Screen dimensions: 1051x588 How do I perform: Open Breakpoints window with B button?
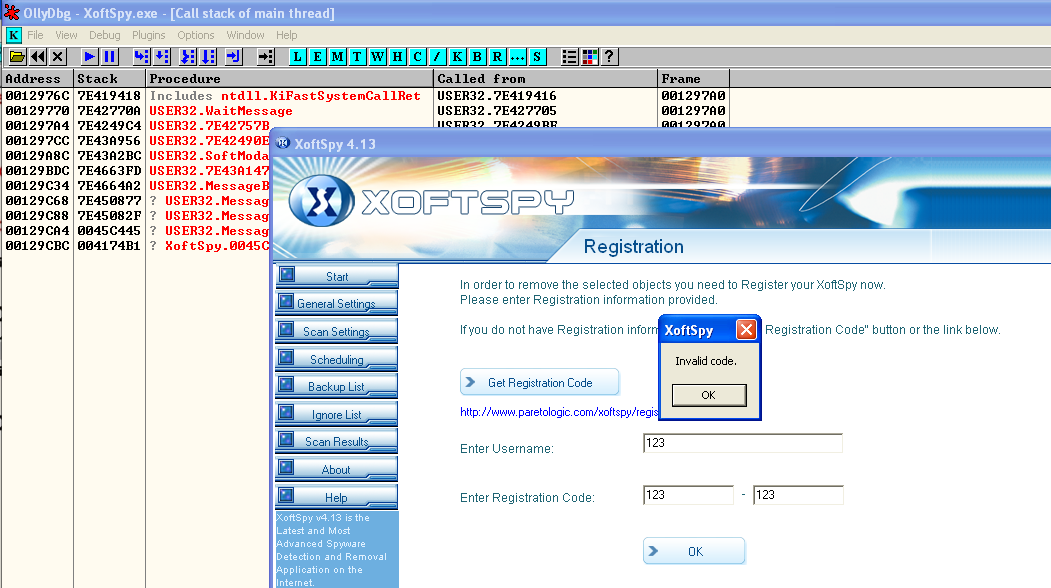pyautogui.click(x=477, y=57)
